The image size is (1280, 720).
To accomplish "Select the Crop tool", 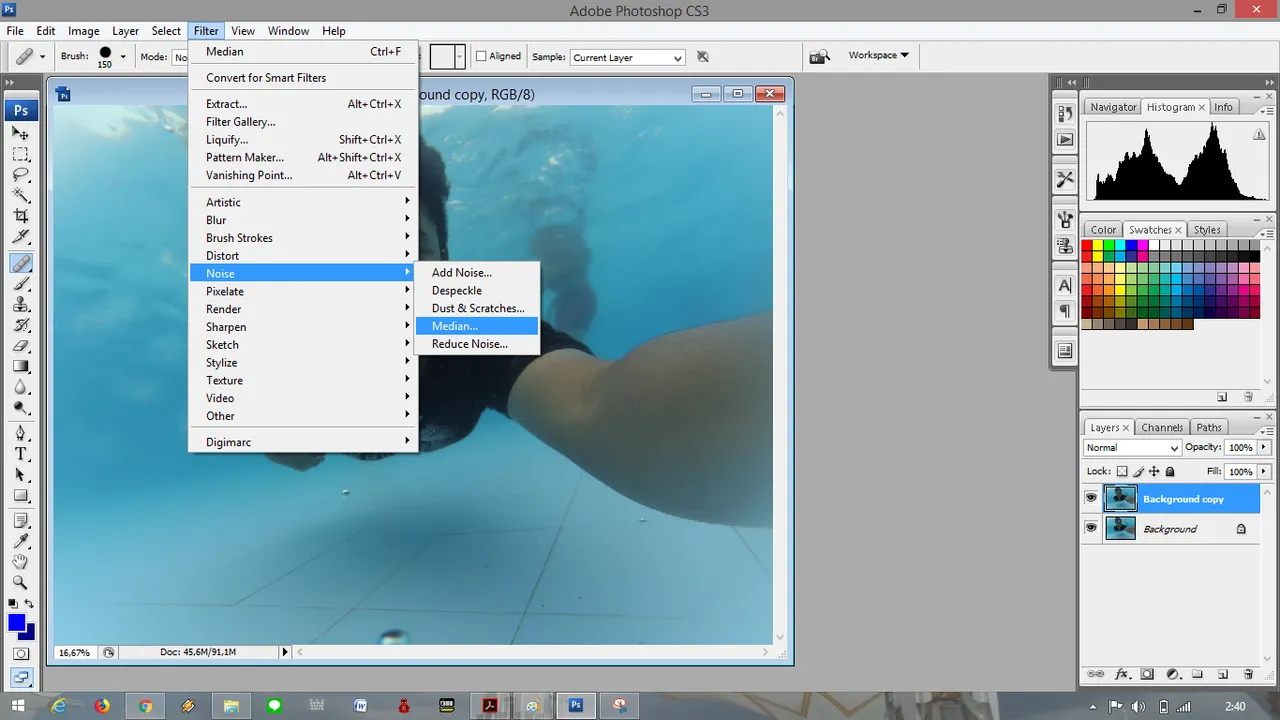I will 21,217.
